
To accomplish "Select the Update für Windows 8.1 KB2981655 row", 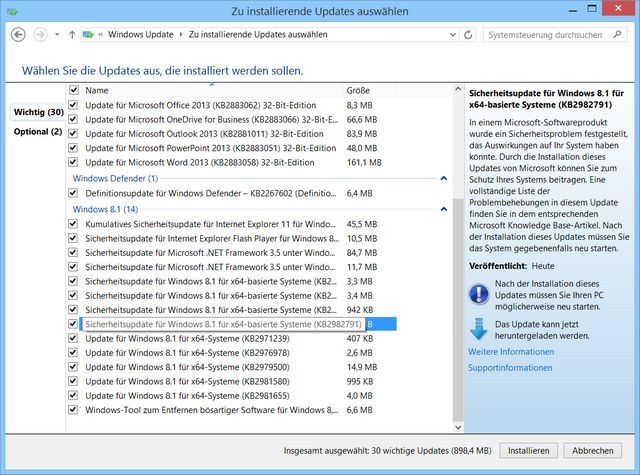I will pos(232,395).
